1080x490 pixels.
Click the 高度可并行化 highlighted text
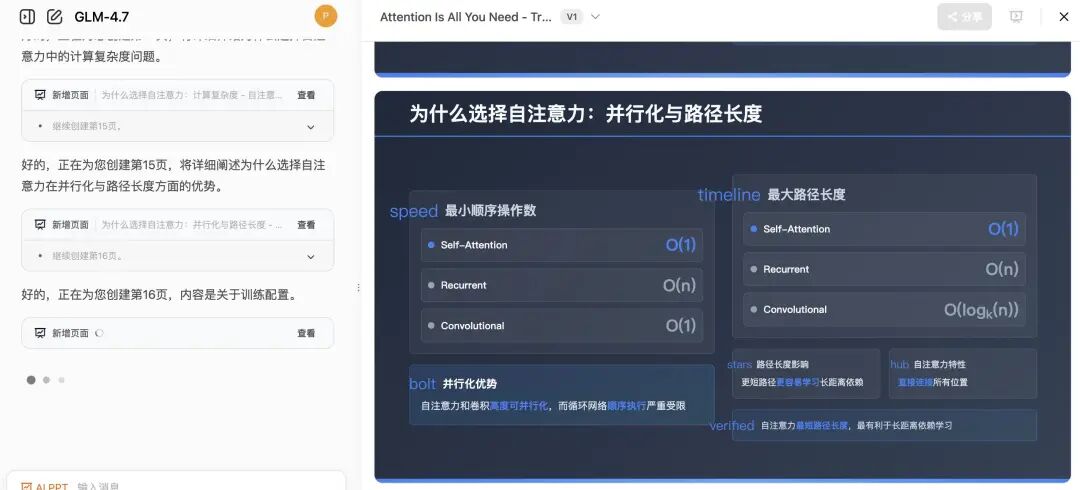click(x=519, y=406)
